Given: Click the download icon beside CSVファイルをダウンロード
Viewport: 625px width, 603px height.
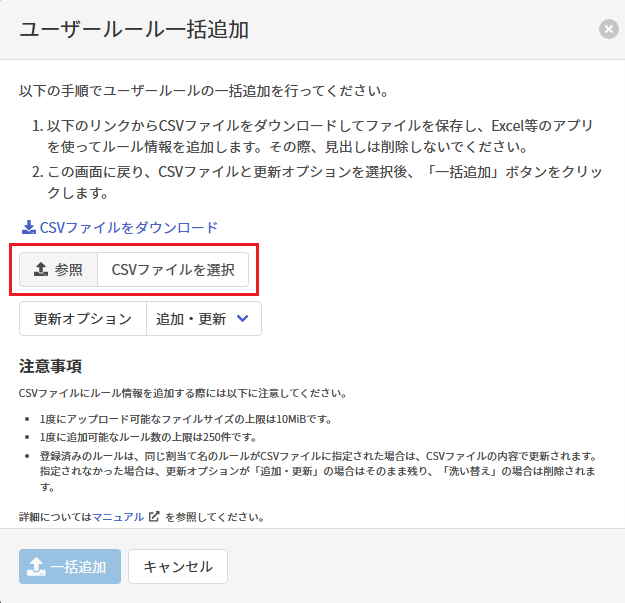Looking at the screenshot, I should pos(28,227).
